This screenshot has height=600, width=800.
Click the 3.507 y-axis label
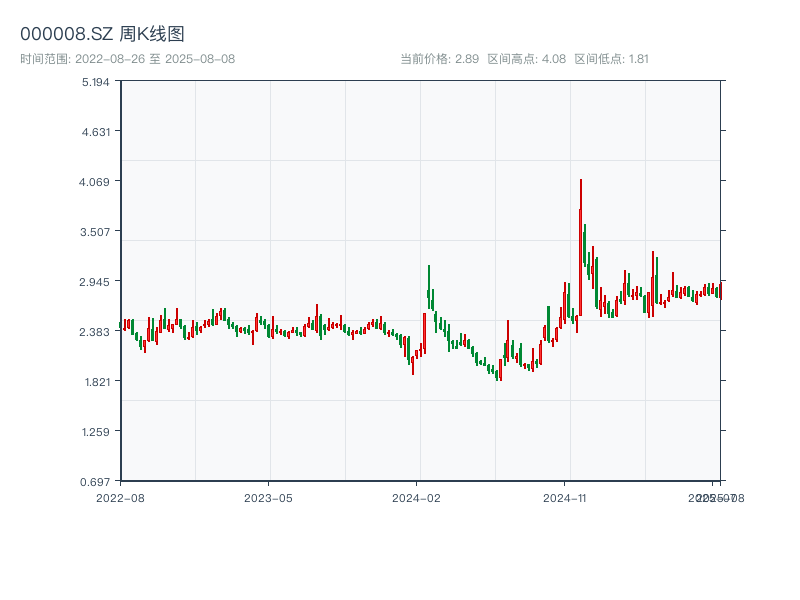(95, 231)
